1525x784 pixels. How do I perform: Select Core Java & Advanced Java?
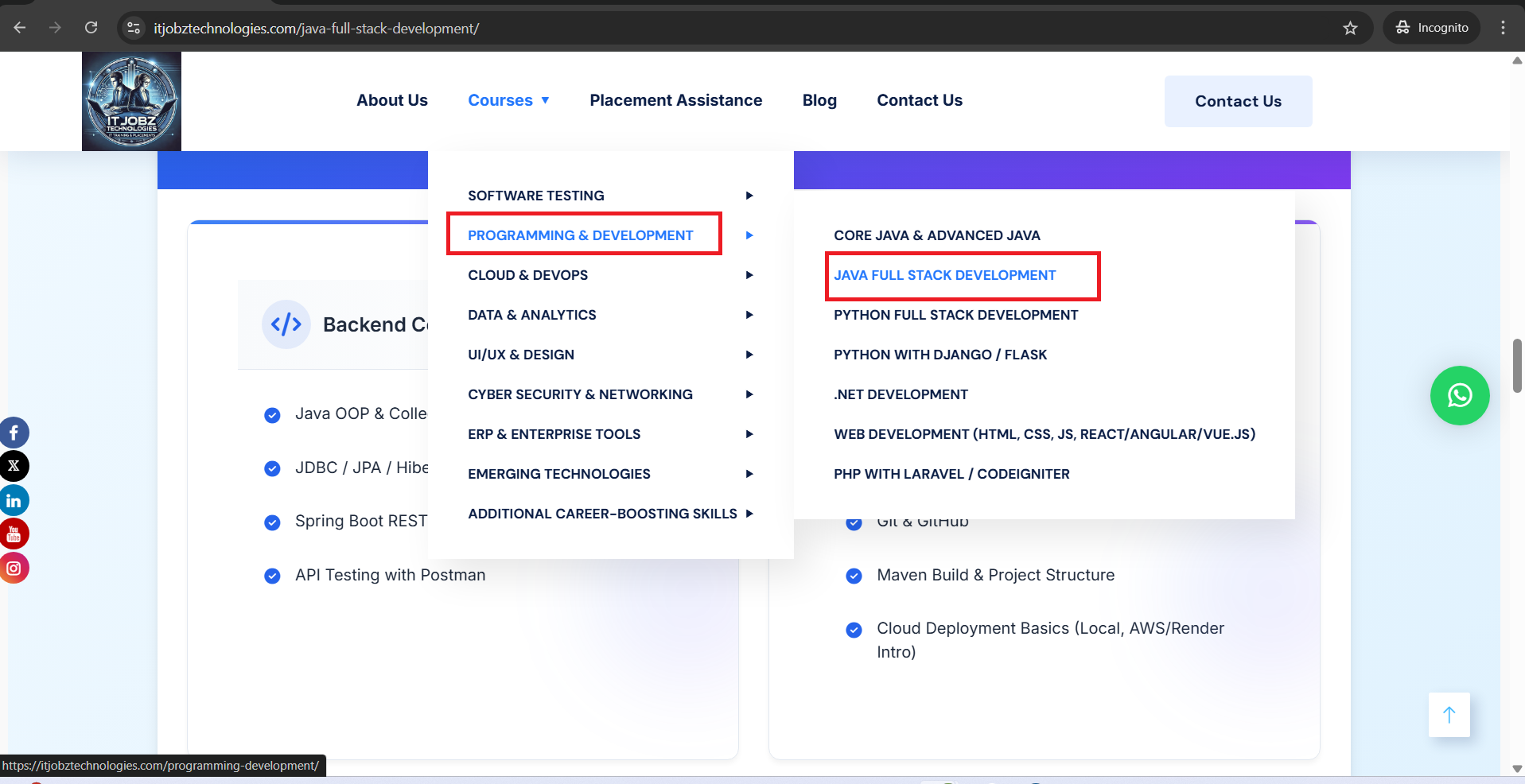pos(936,235)
